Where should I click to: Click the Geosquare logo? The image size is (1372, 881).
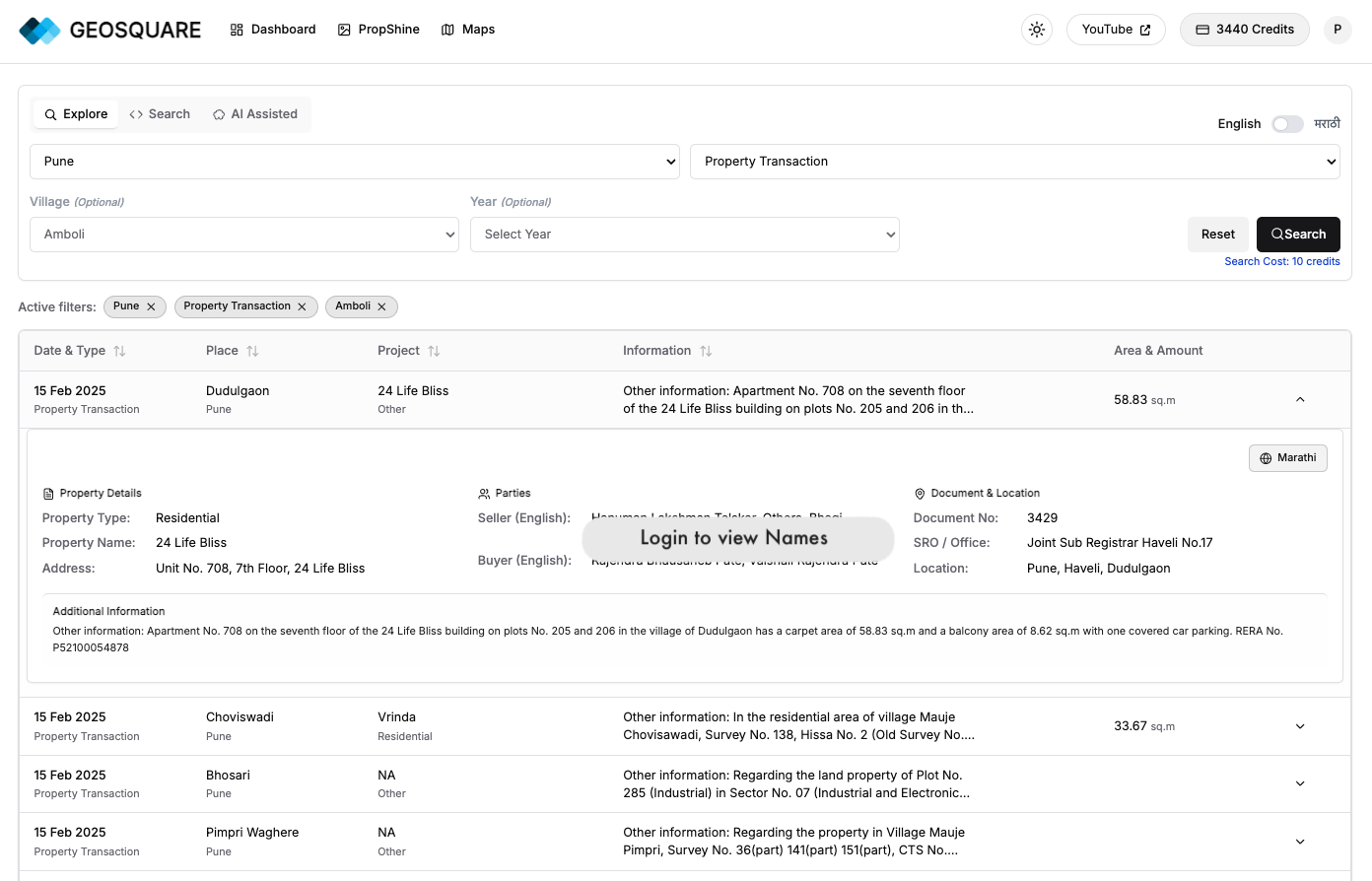(109, 31)
